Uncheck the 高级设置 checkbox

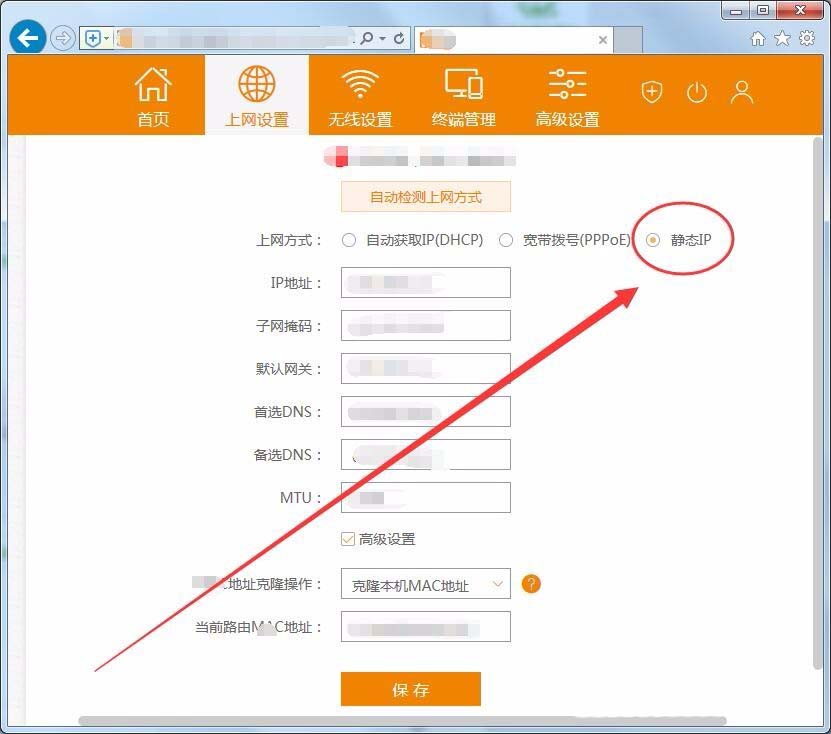click(349, 538)
